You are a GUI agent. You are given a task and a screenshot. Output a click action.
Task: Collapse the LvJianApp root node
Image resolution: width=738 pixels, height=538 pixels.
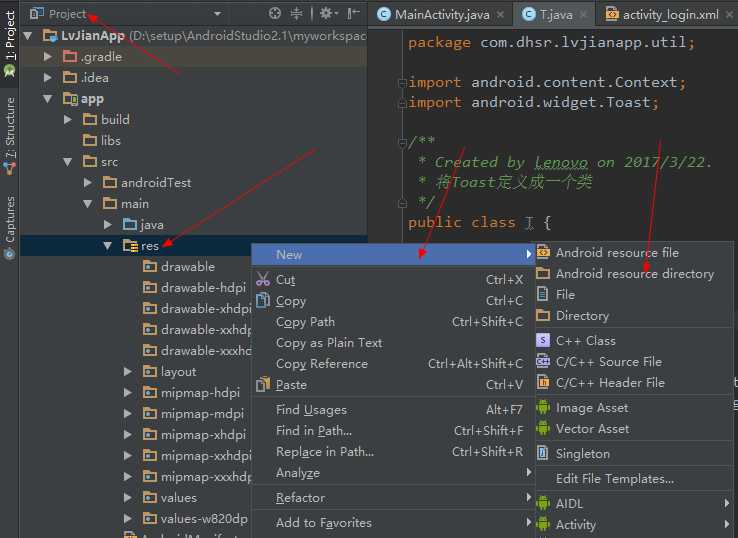pos(28,35)
